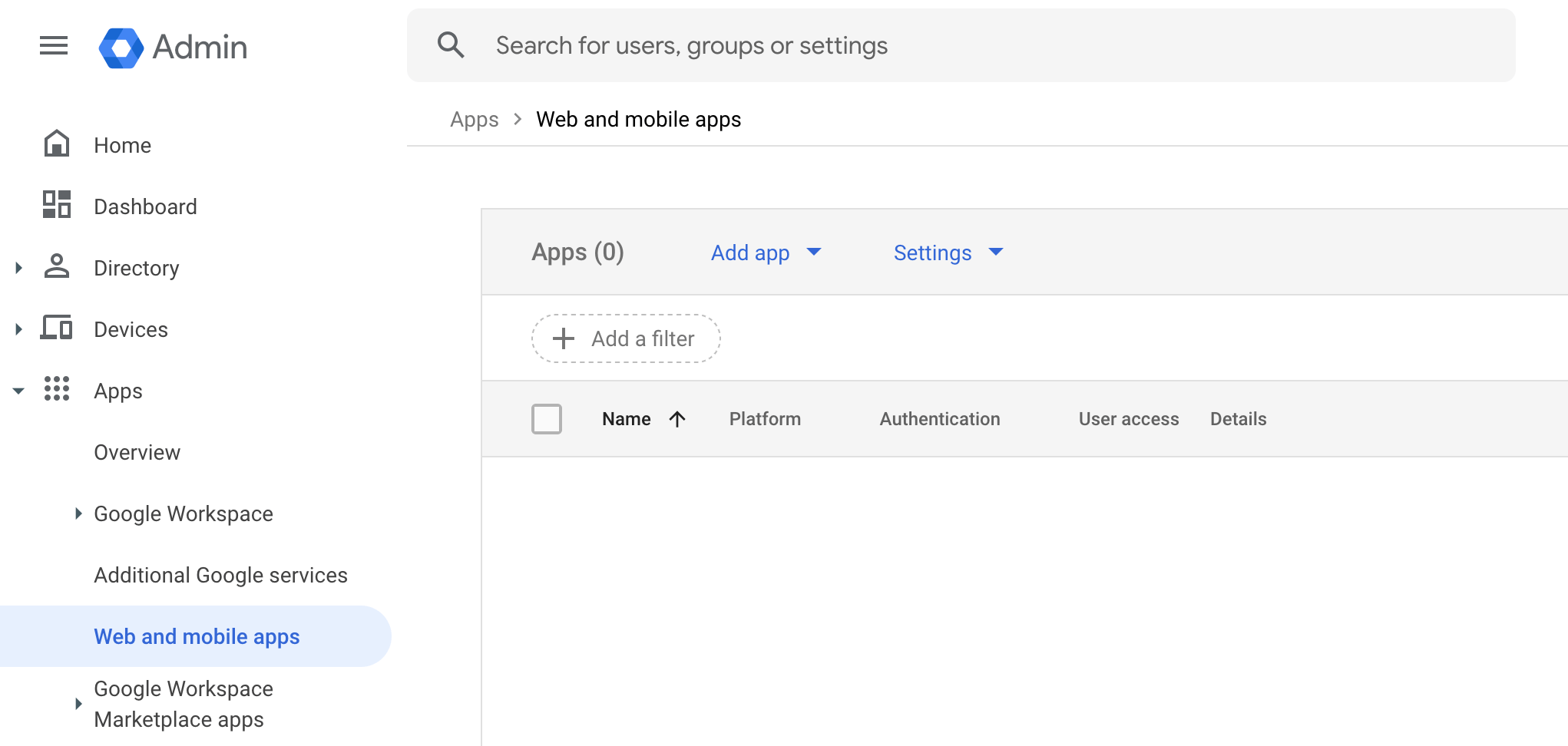This screenshot has height=746, width=1568.
Task: Expand the Directory section arrow
Action: point(19,267)
